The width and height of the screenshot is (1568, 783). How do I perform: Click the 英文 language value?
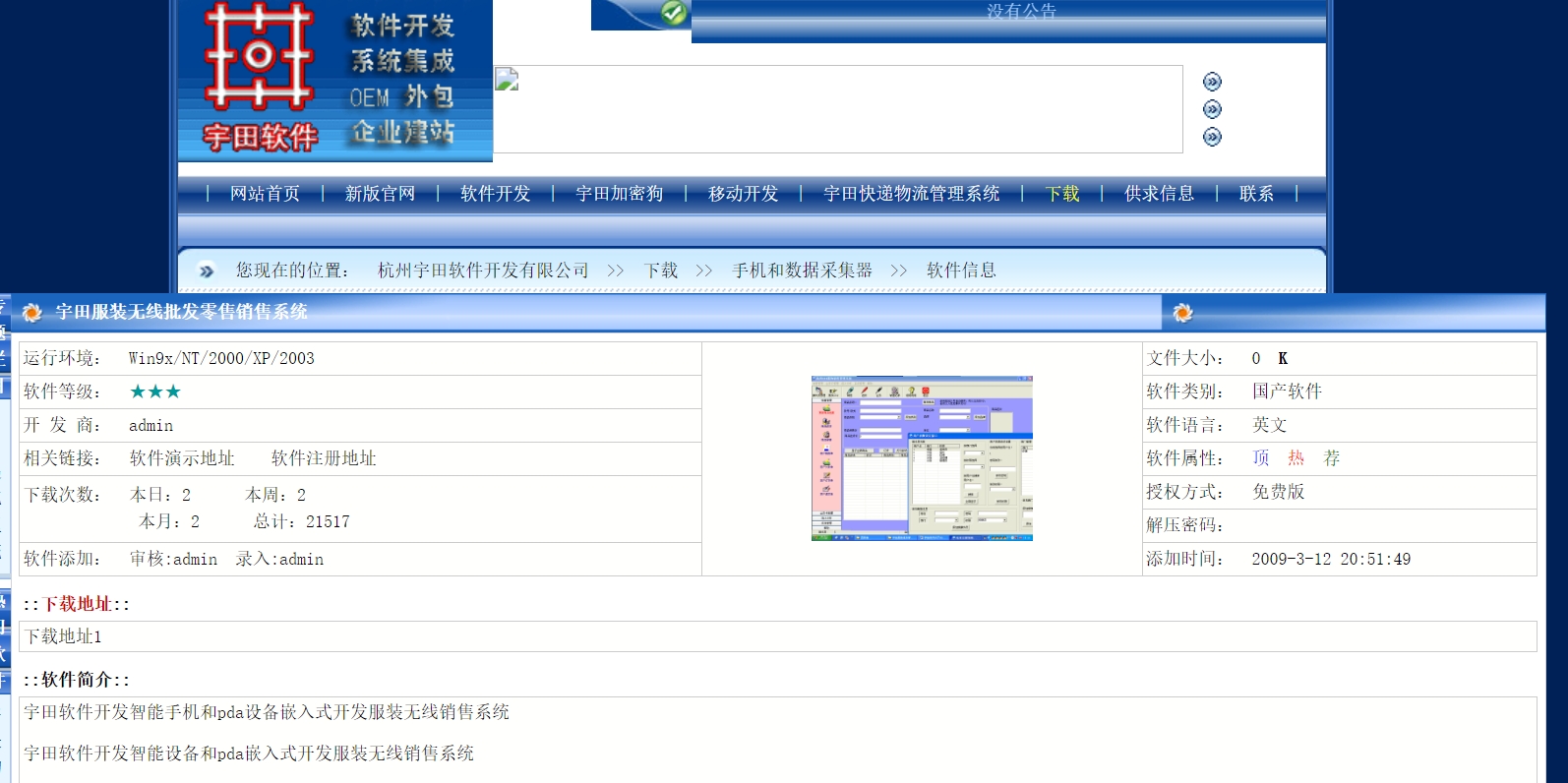tap(1269, 425)
